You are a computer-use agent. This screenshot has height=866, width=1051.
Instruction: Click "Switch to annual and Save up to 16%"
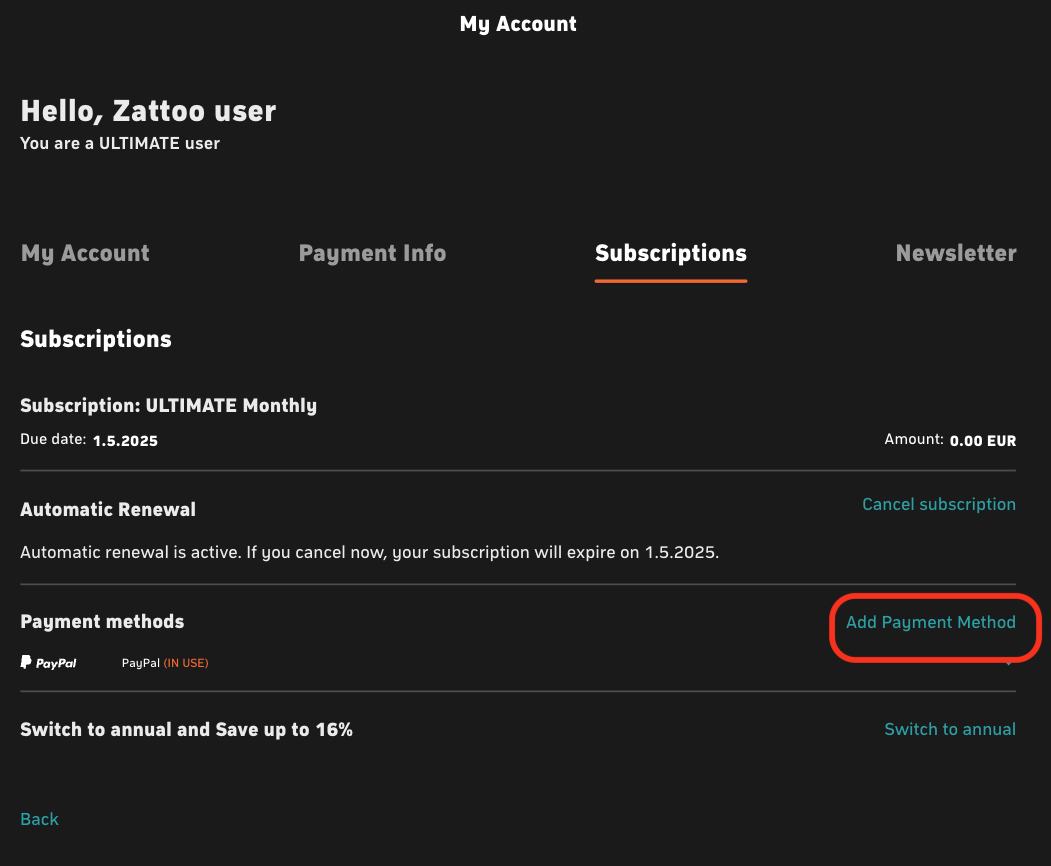pos(186,729)
